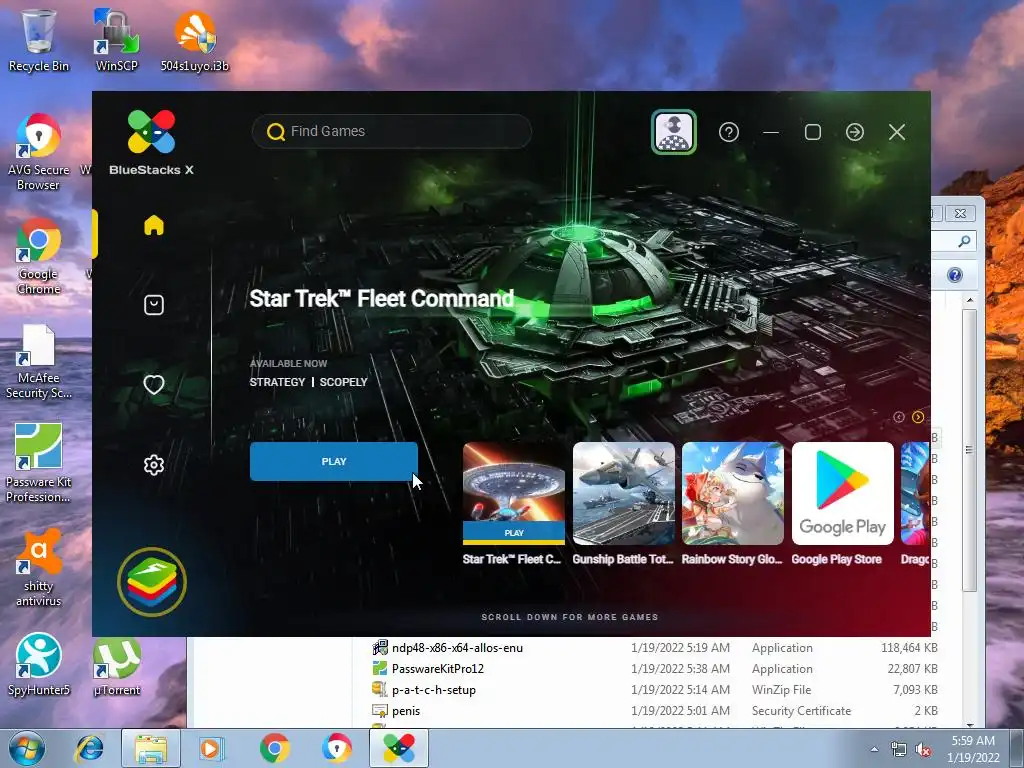
Task: Open WinSCP desktop shortcut
Action: [x=116, y=40]
